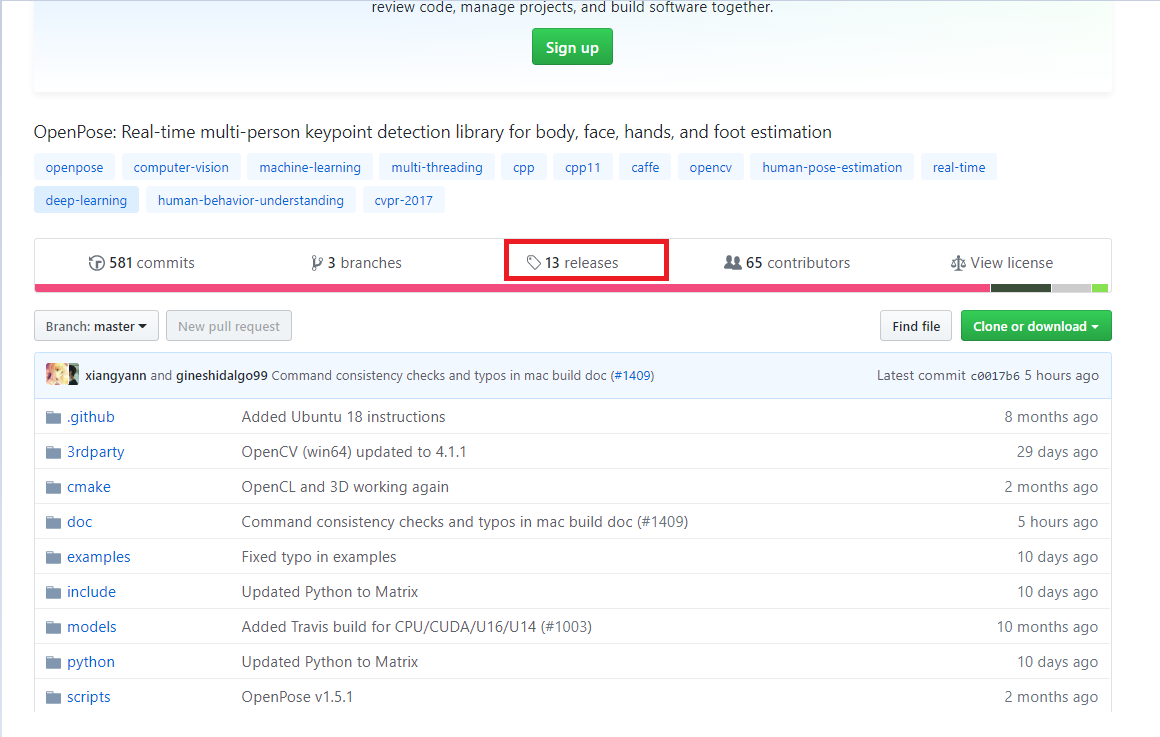The width and height of the screenshot is (1160, 737).
Task: Click the doc folder icon
Action: click(x=53, y=522)
